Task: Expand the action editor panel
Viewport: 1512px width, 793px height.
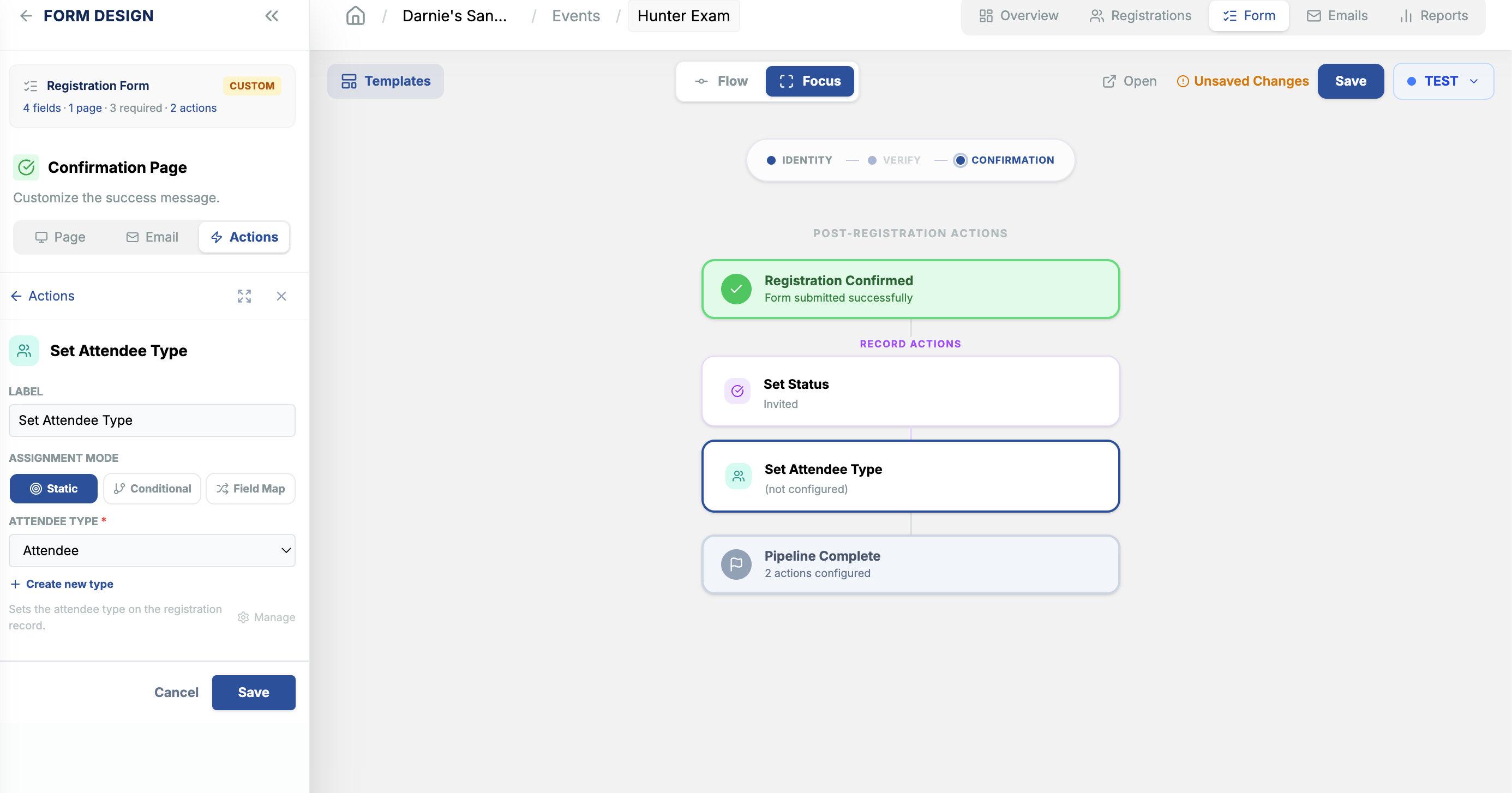Action: tap(244, 296)
